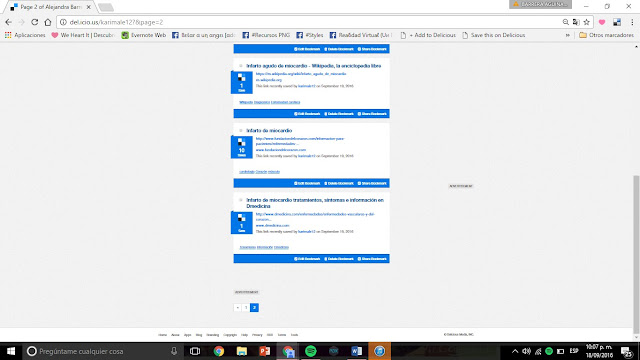Open Evernote Web bookmark

pyautogui.click(x=144, y=35)
